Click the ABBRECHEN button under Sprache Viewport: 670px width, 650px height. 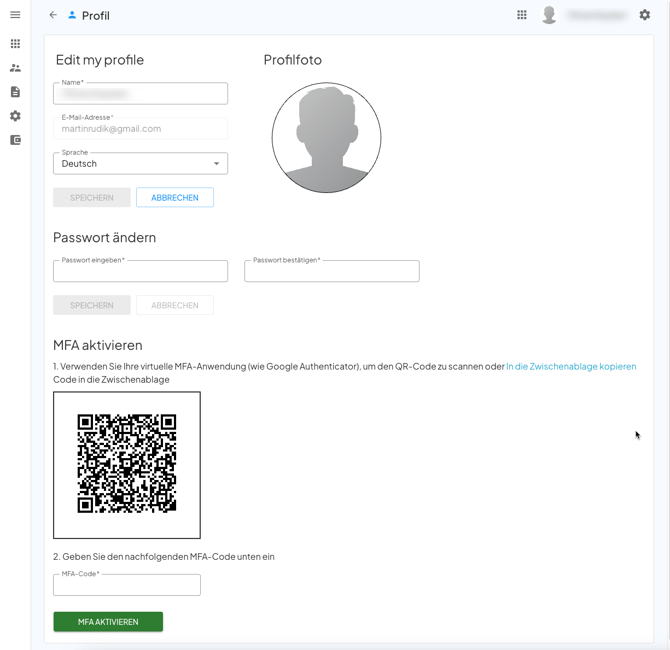[175, 198]
